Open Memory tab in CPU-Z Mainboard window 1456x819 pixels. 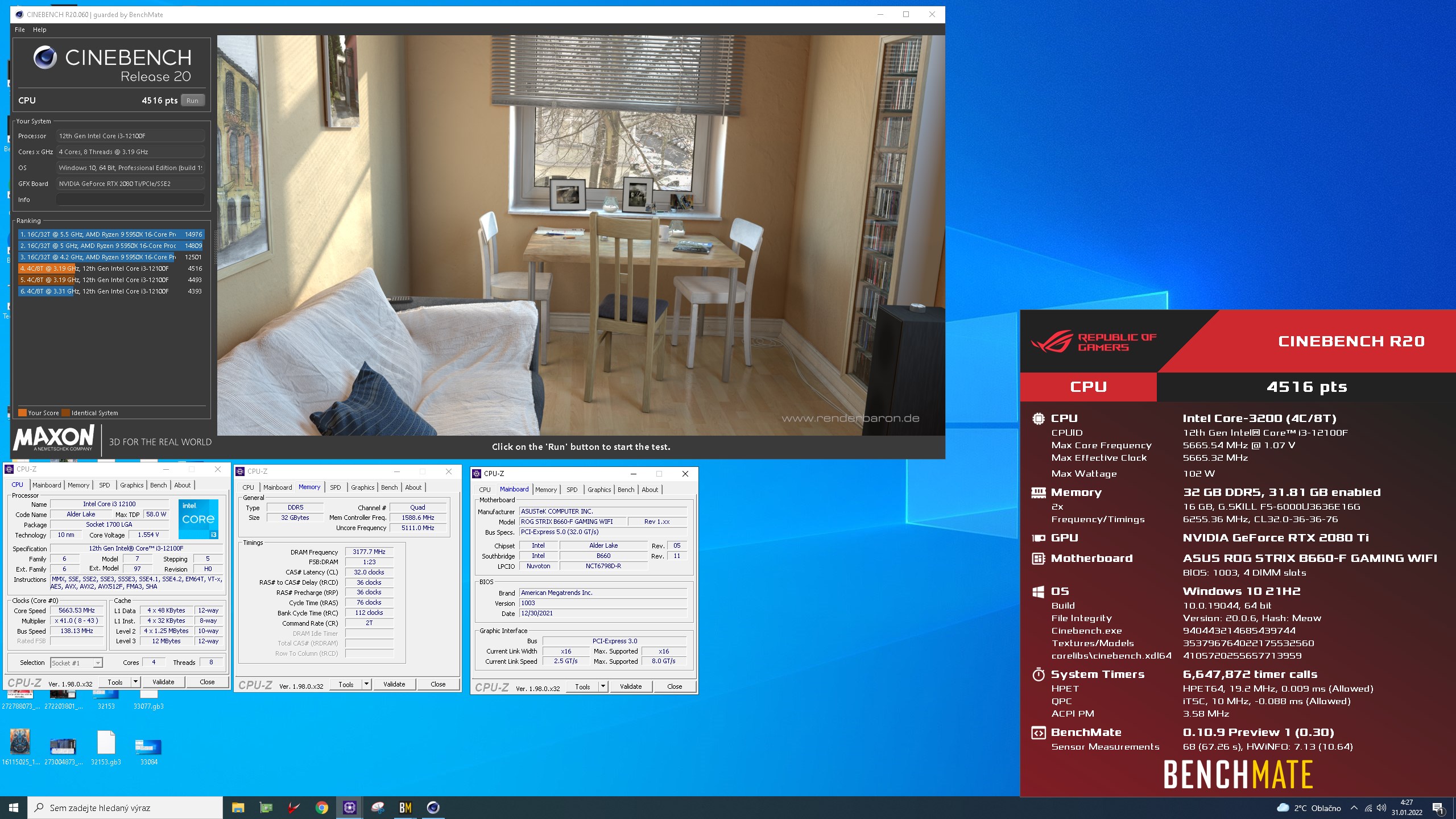click(x=546, y=490)
